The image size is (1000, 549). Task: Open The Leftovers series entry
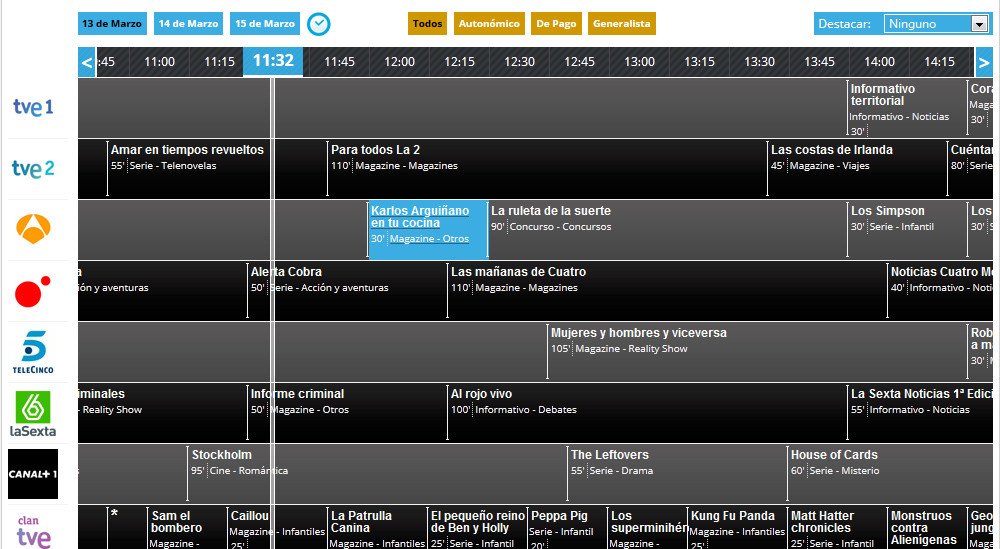tap(610, 455)
